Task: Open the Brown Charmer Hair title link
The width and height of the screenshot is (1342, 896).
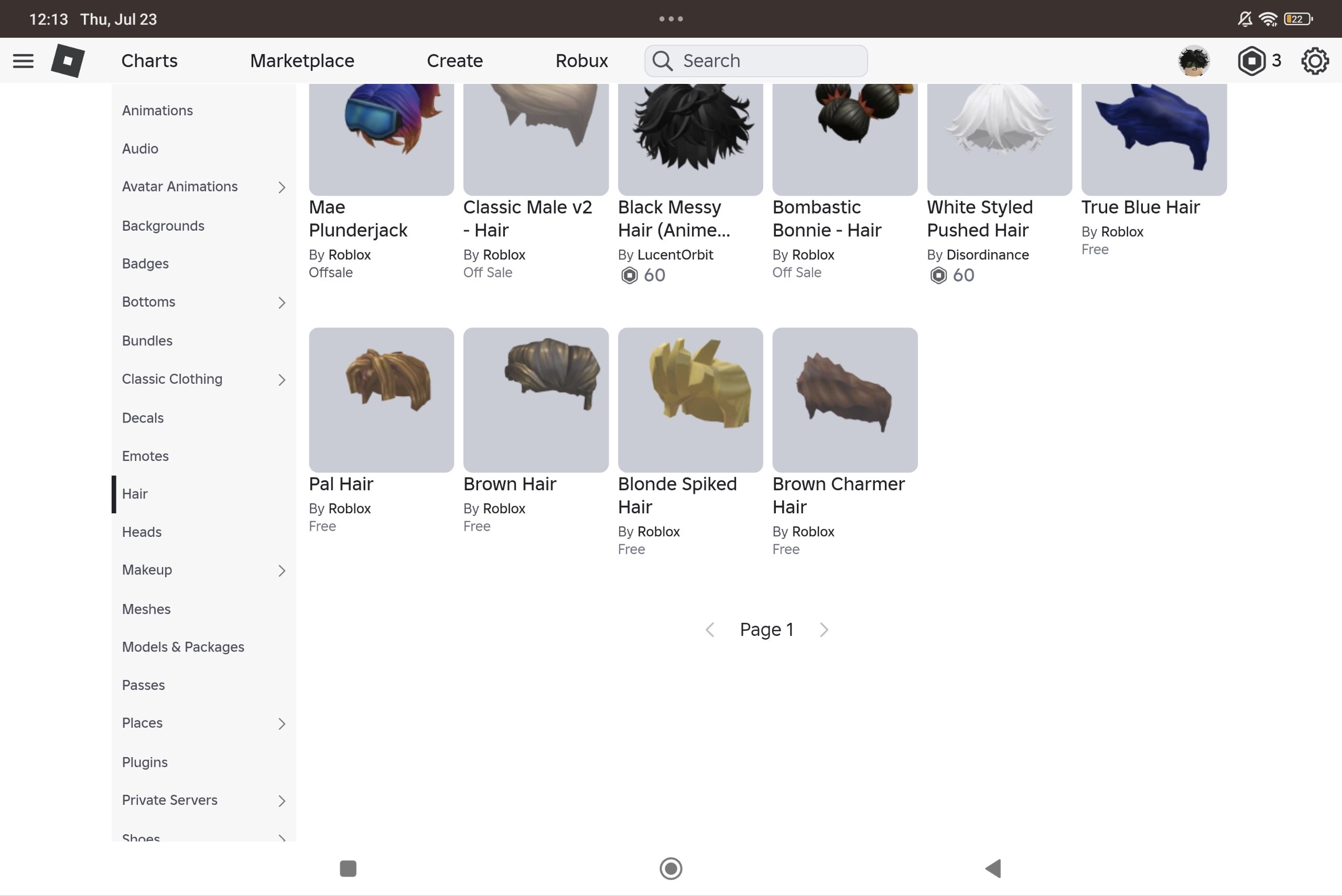Action: pos(839,496)
